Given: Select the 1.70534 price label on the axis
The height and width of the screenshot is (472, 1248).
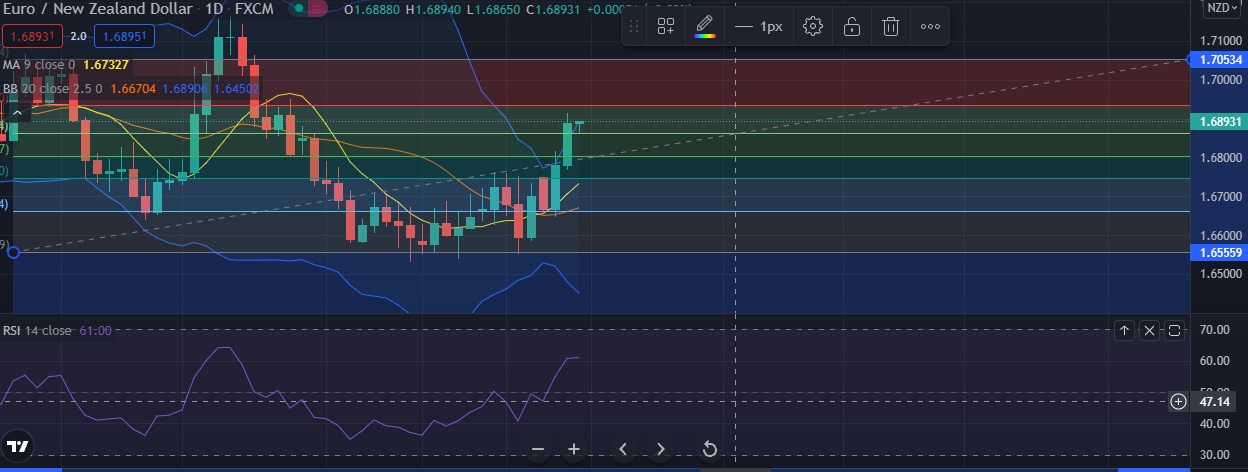Looking at the screenshot, I should 1218,60.
